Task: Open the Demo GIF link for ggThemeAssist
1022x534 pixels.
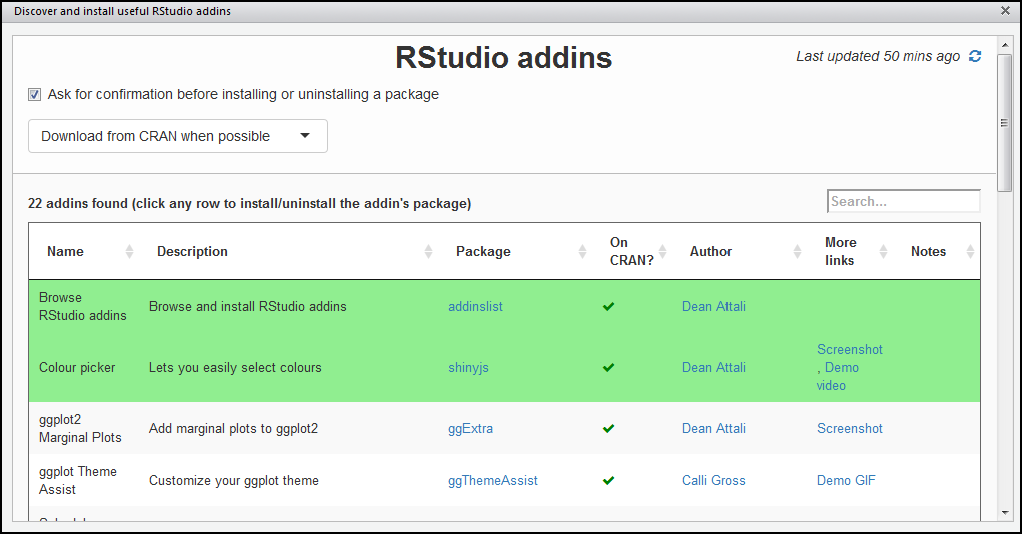Action: 846,481
